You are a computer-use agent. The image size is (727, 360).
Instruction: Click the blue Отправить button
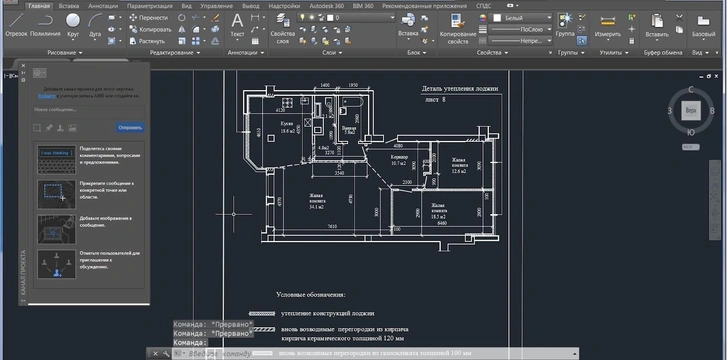[x=130, y=128]
